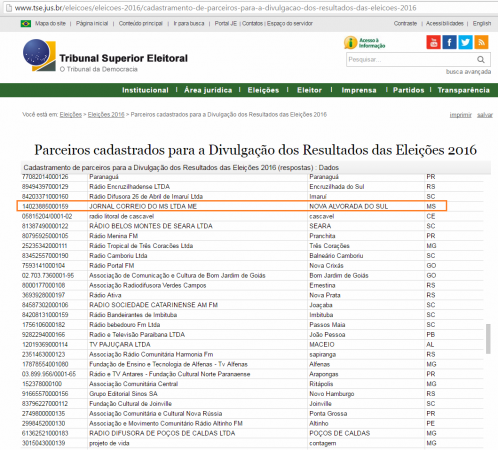
Task: Click the table vertical scrollbar thumb
Action: (488, 339)
